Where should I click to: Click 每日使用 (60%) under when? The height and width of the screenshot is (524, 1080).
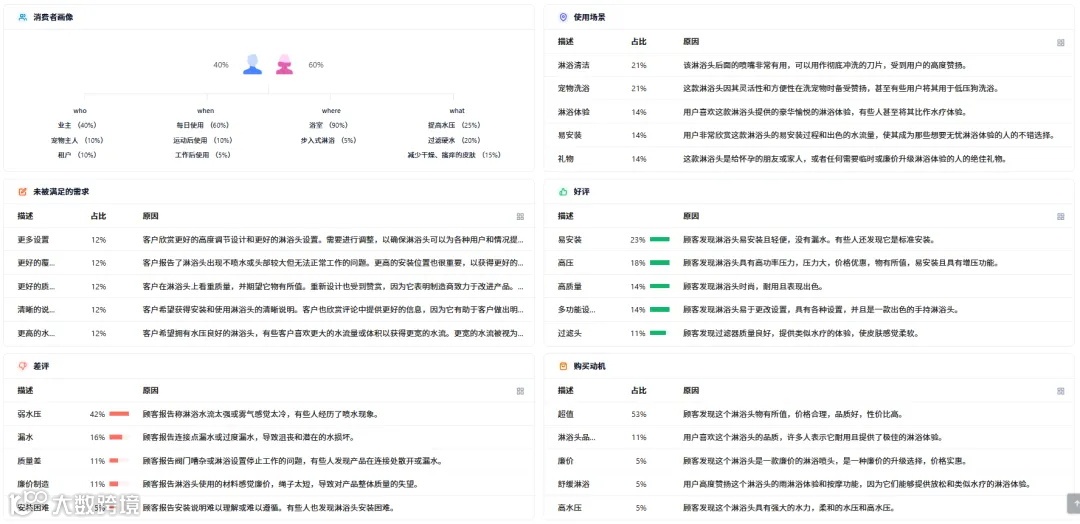pyautogui.click(x=202, y=125)
